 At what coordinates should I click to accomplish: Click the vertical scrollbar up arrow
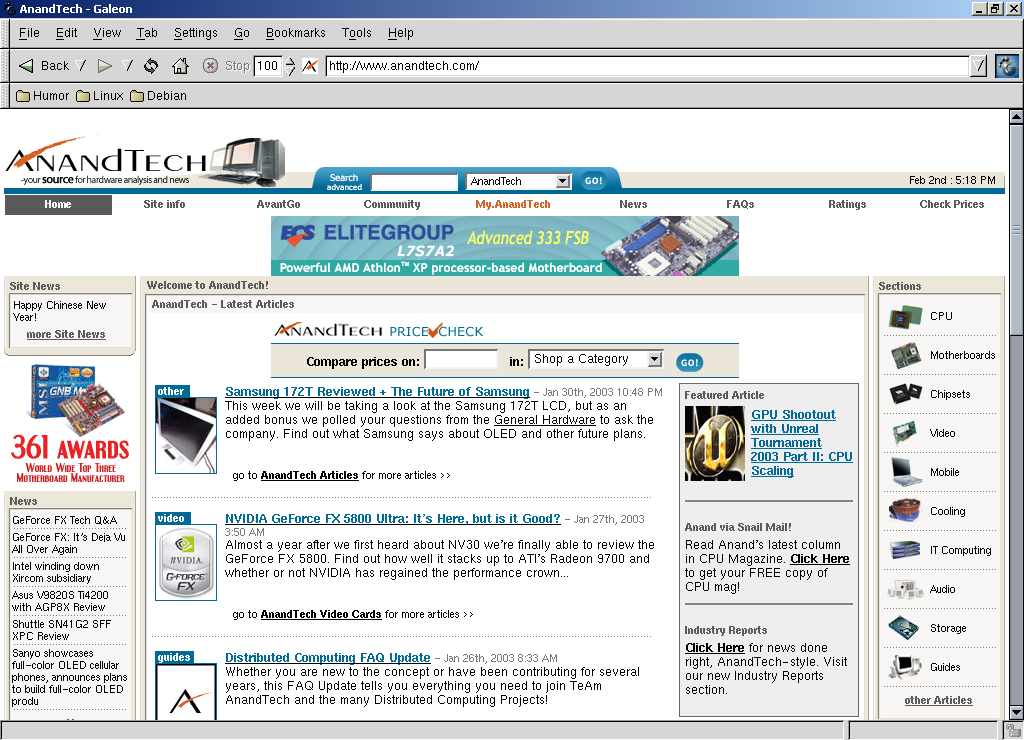(x=1016, y=117)
